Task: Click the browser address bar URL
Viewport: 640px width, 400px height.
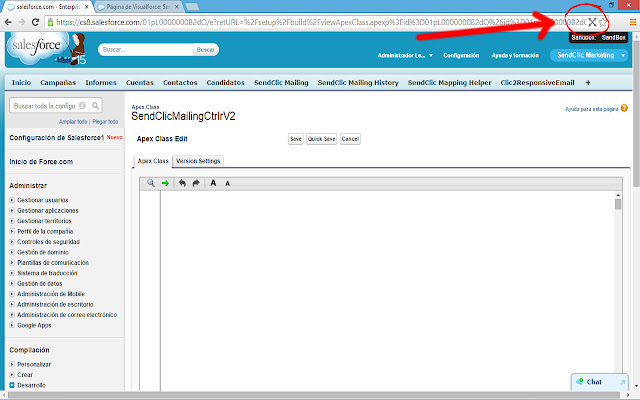Action: pos(320,22)
